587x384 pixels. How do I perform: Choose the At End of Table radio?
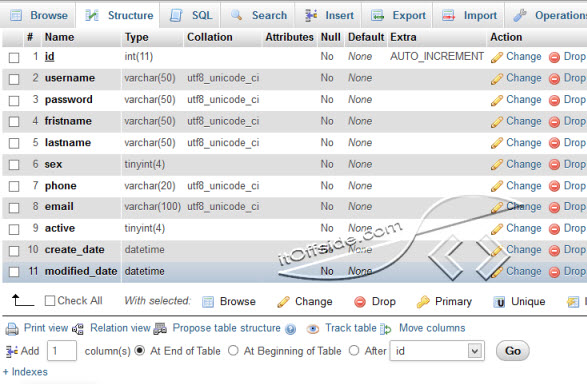(140, 351)
